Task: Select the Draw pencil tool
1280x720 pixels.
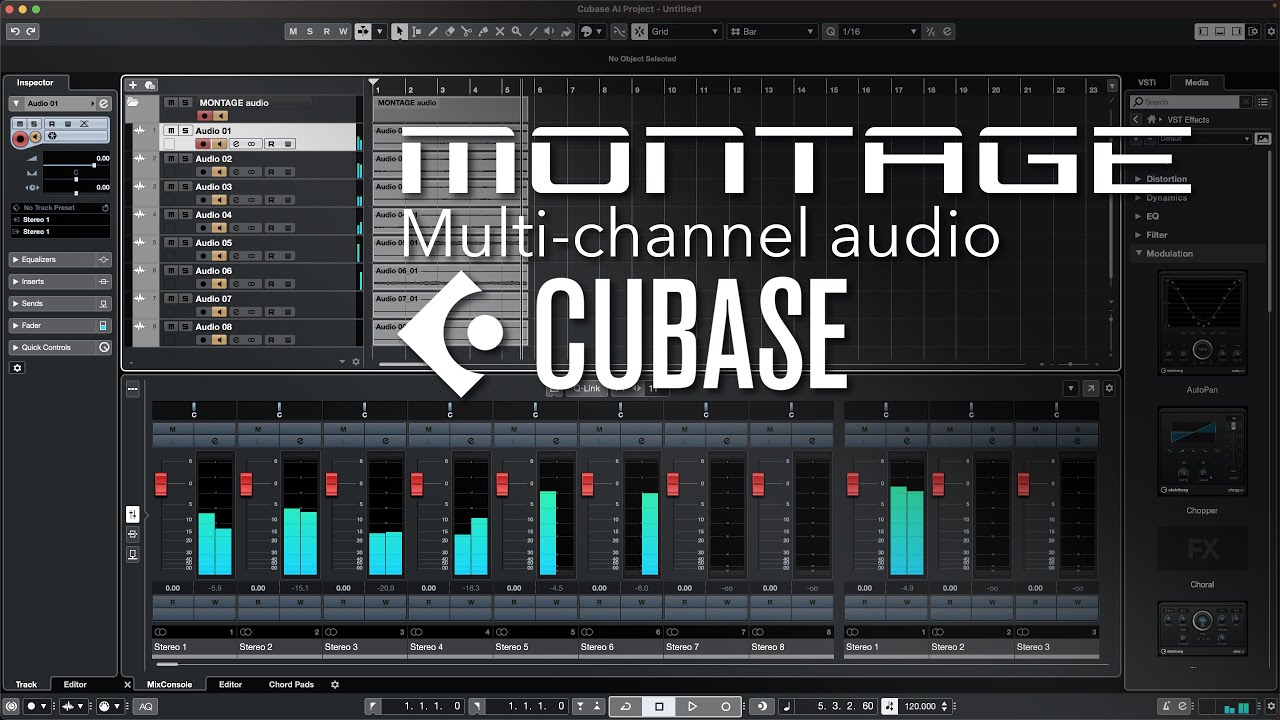Action: (x=433, y=32)
